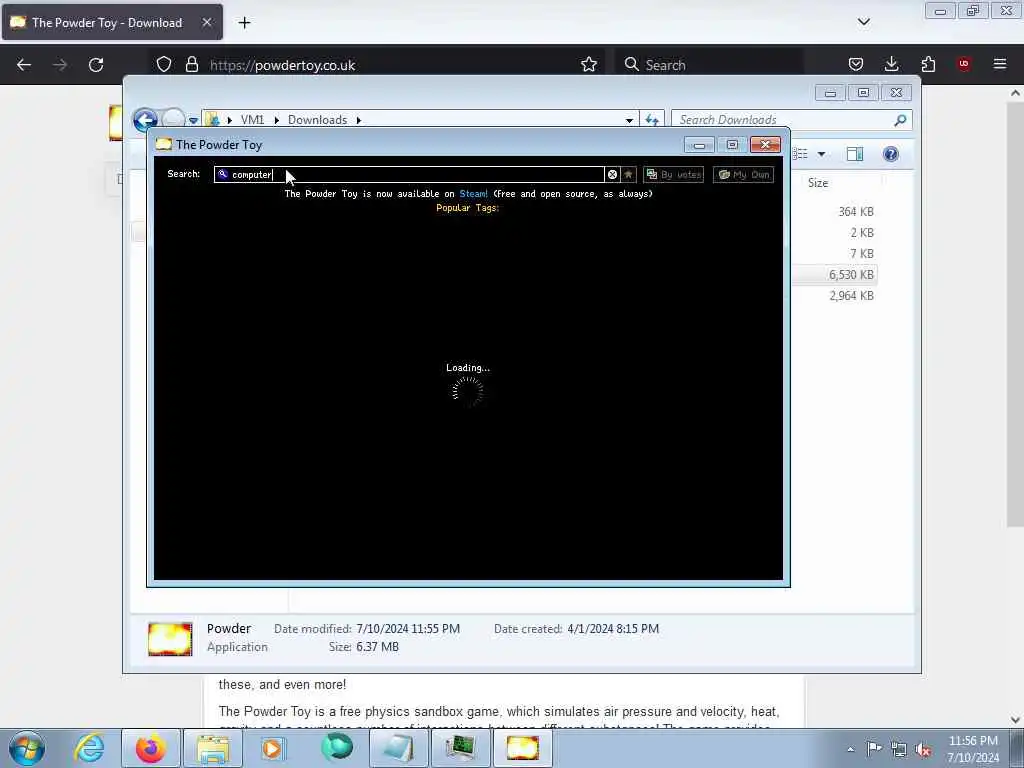The image size is (1024, 768).
Task: Open Explorer help
Action: tap(891, 154)
